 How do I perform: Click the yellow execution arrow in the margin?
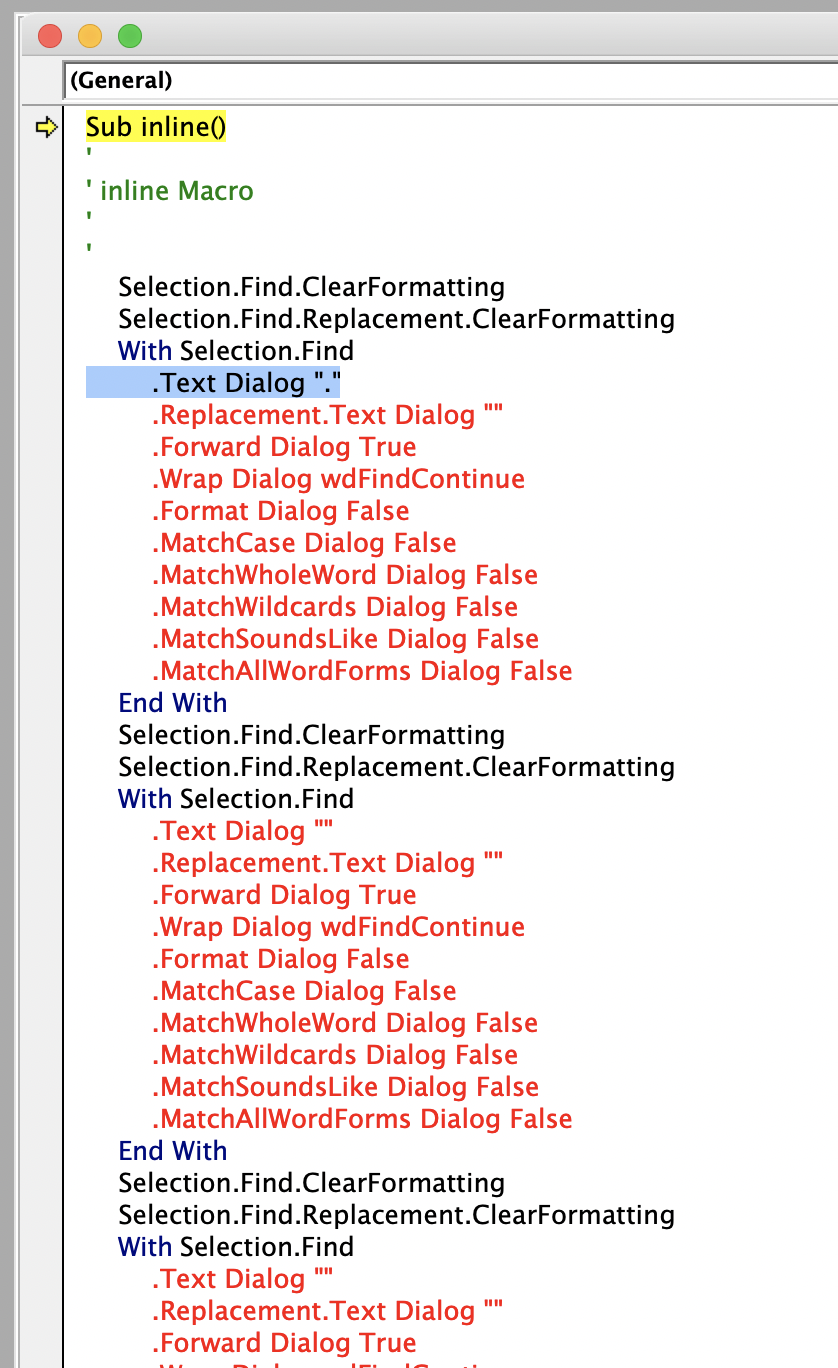click(43, 128)
